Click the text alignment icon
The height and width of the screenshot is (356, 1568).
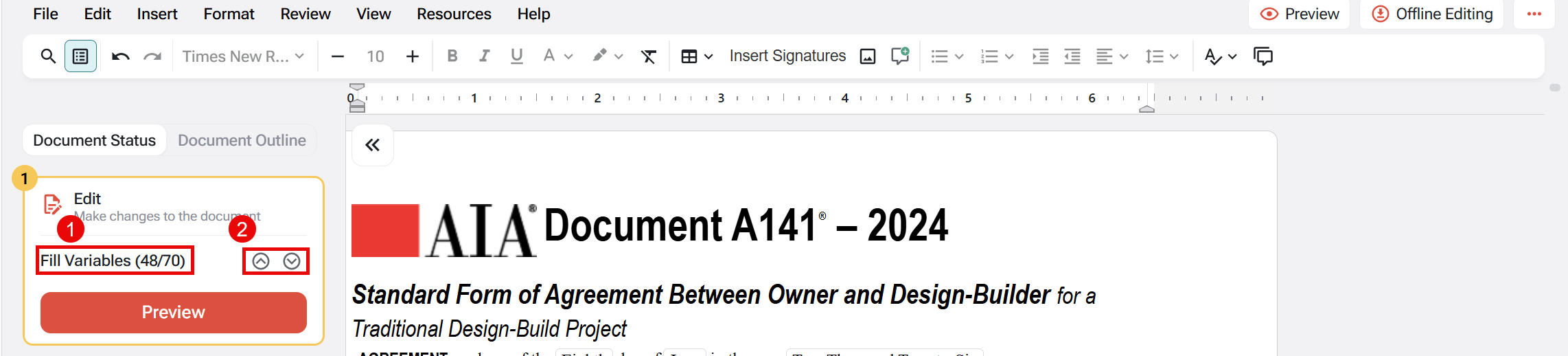point(1104,56)
